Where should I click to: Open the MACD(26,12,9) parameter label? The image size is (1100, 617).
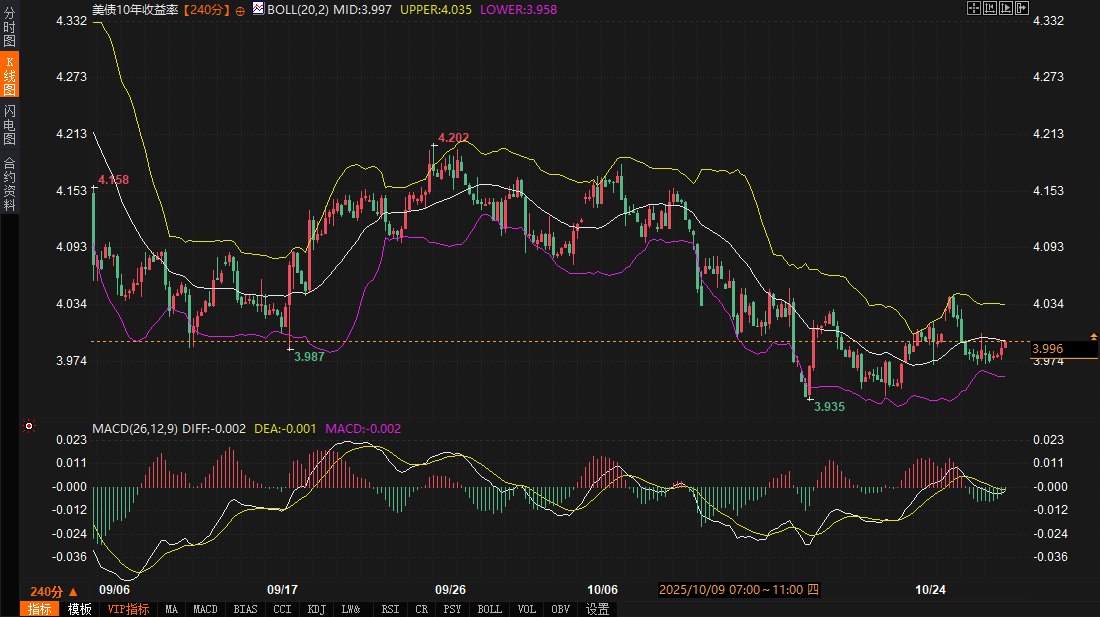pos(135,429)
